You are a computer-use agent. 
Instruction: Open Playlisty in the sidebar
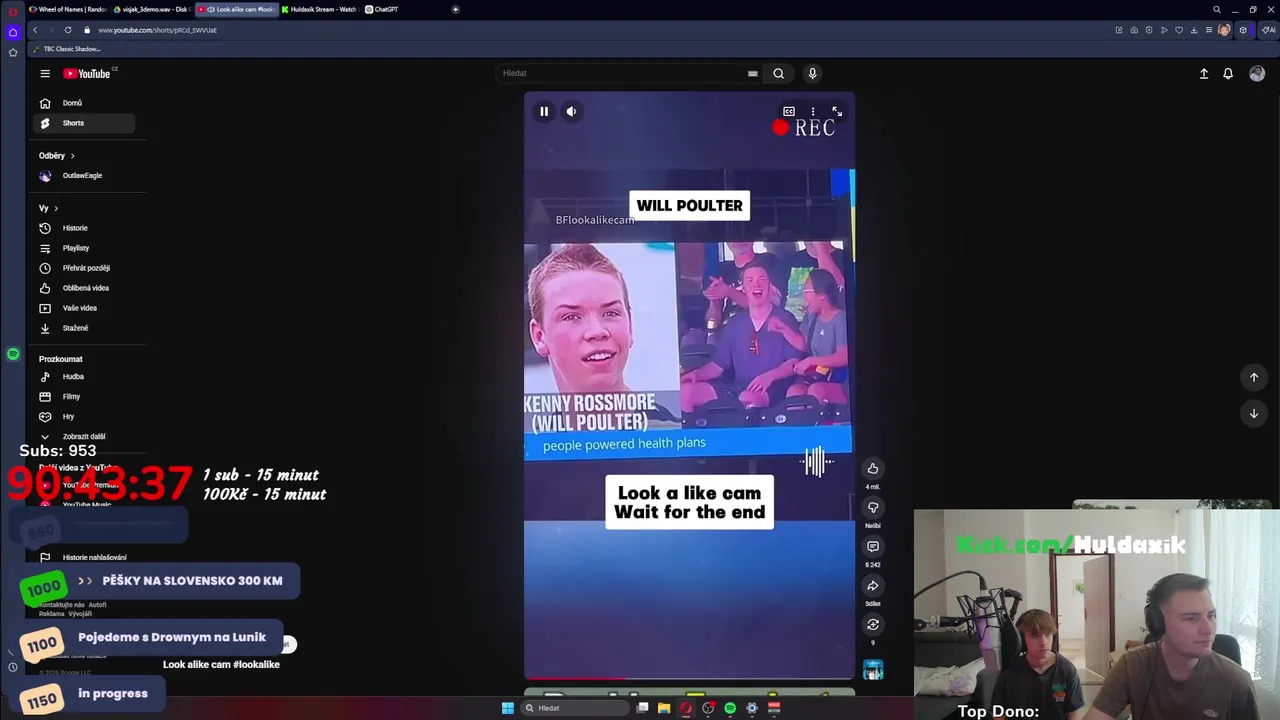[84, 248]
